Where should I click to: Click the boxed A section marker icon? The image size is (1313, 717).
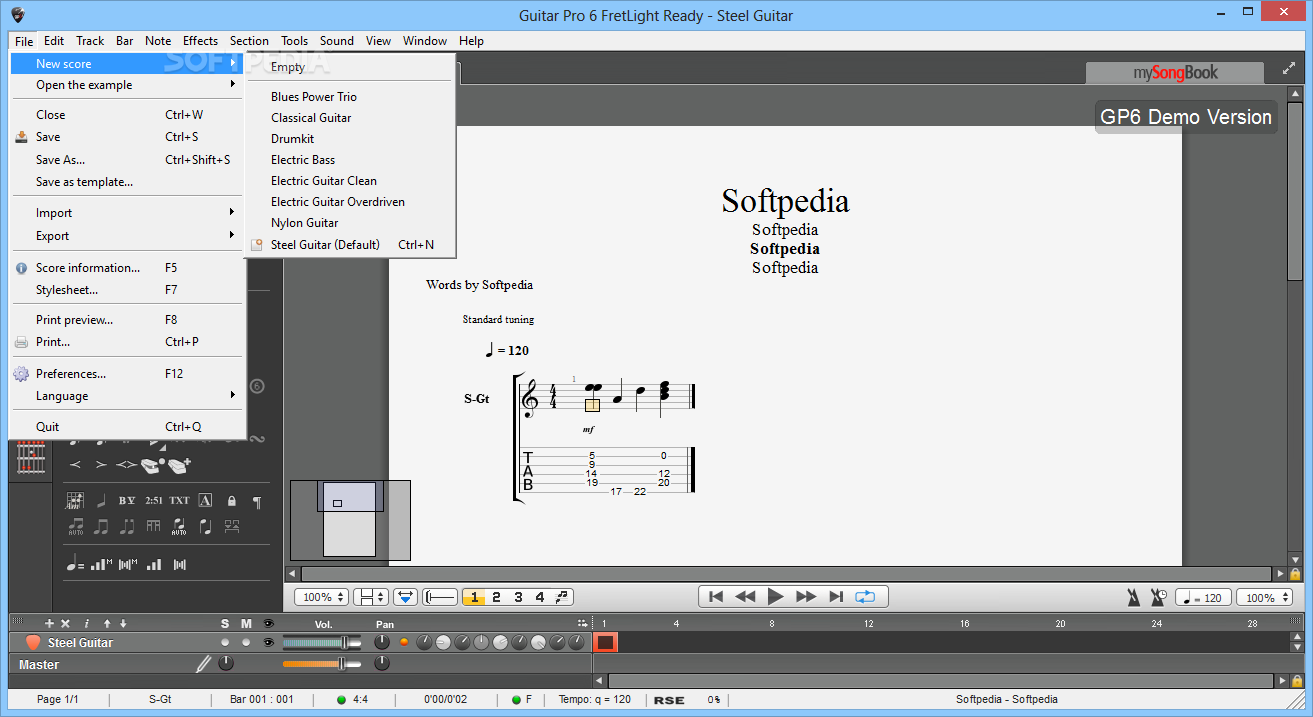click(x=205, y=500)
